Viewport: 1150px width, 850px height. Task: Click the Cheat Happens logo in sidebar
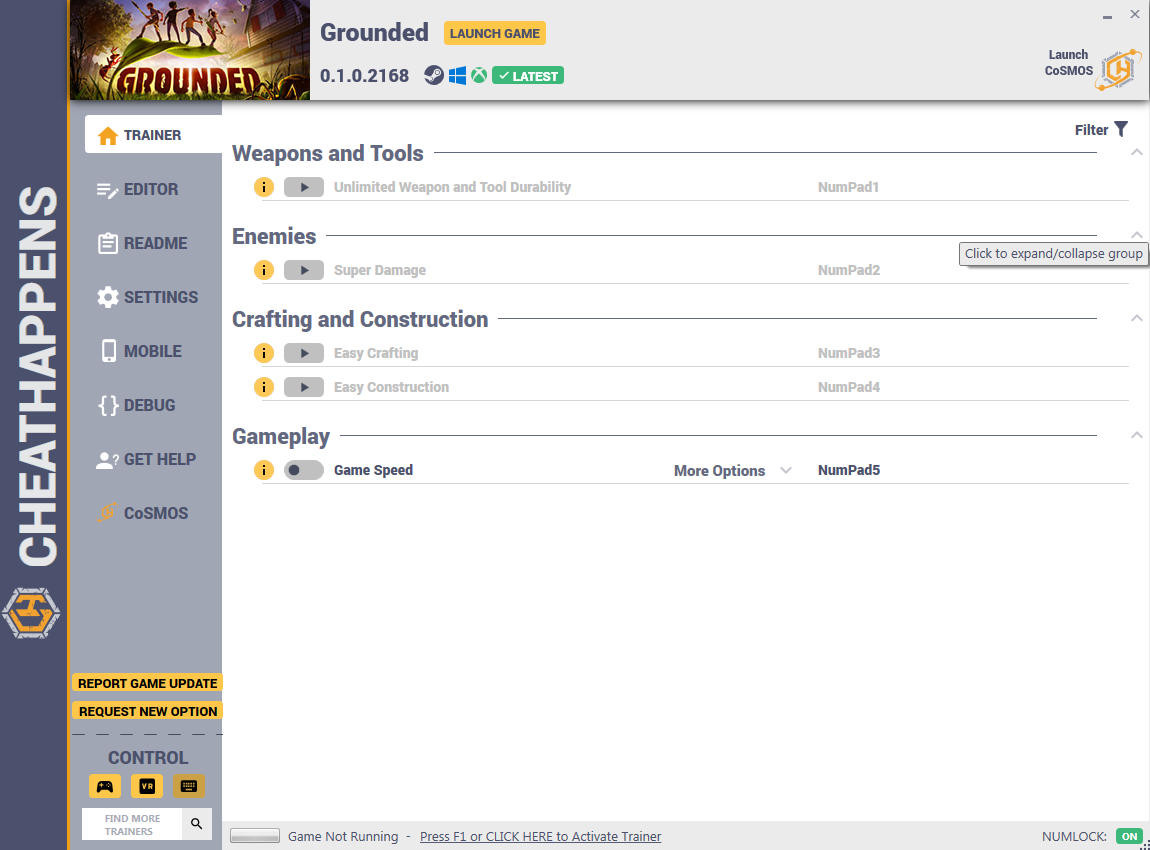[x=31, y=612]
